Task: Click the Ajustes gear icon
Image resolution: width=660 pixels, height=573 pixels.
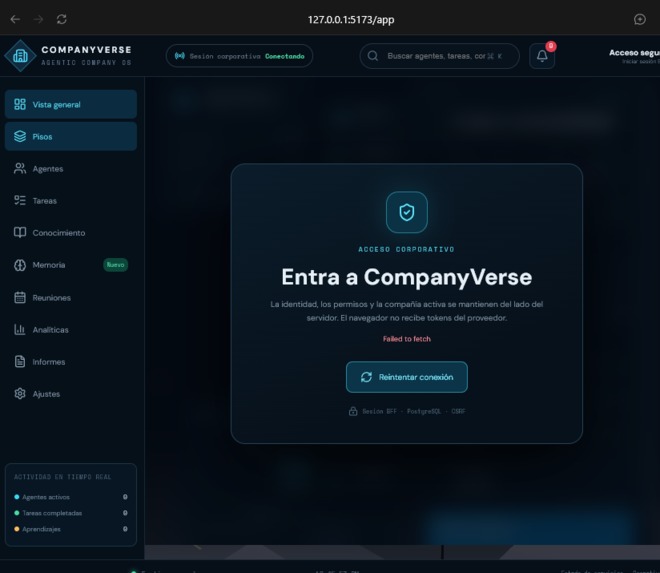Action: point(20,394)
